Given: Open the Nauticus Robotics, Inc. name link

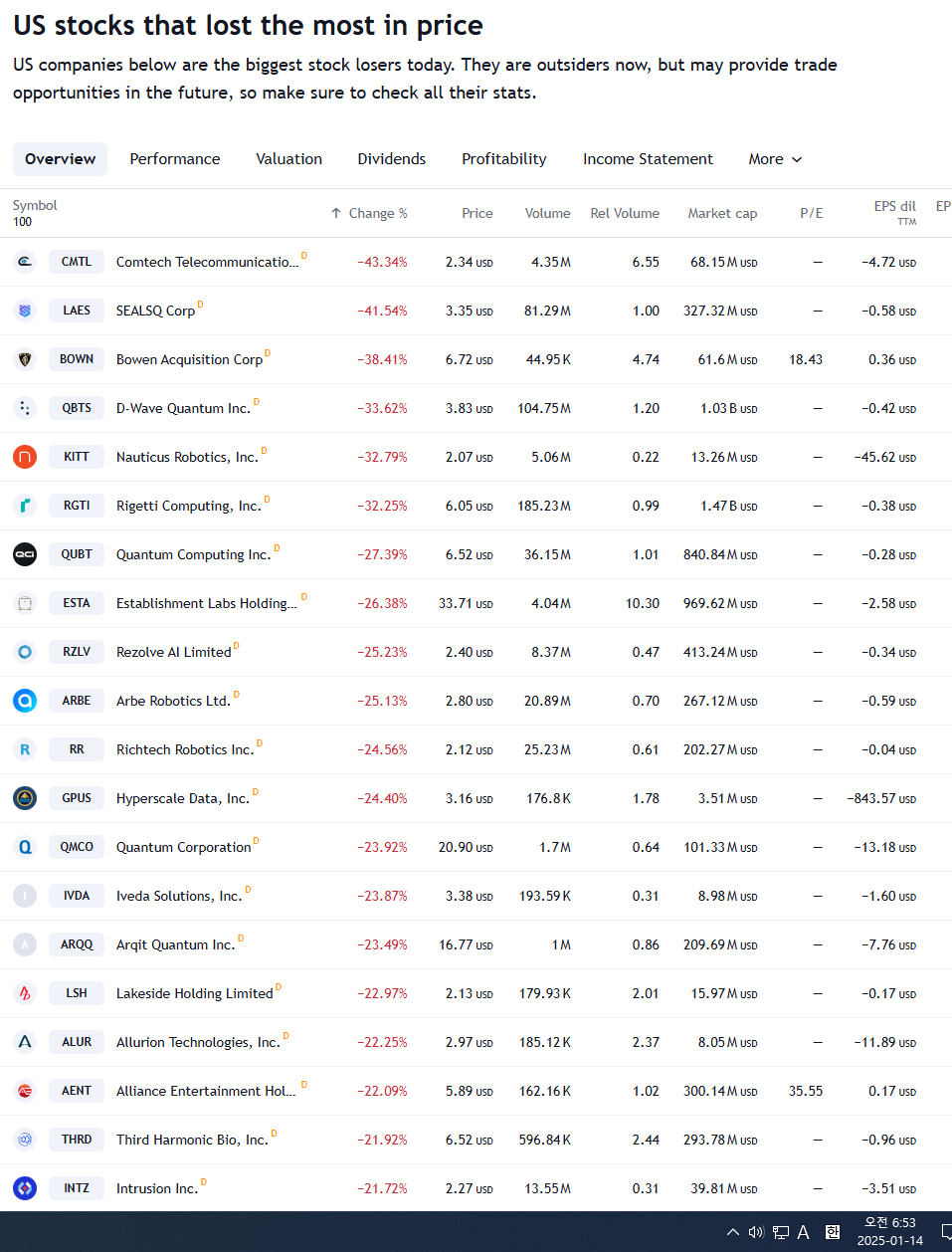Looking at the screenshot, I should 187,458.
